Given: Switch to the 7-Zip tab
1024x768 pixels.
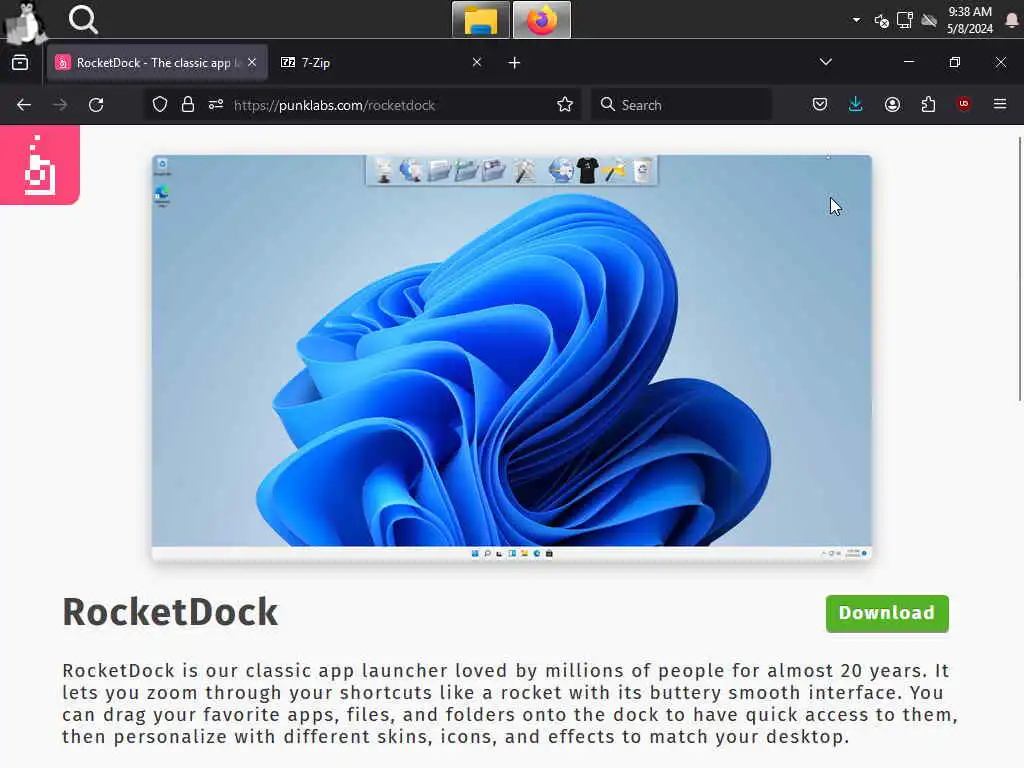Looking at the screenshot, I should tap(382, 63).
